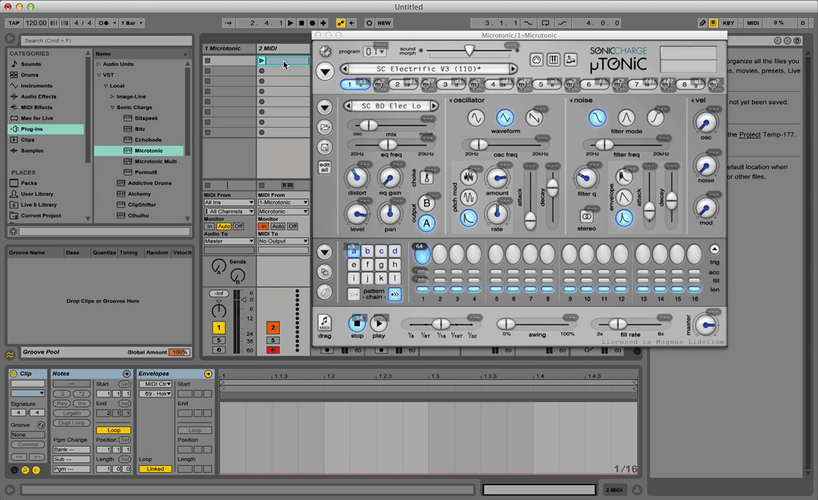Select the high-pass noise filter mode
The image size is (818, 500).
(655, 118)
